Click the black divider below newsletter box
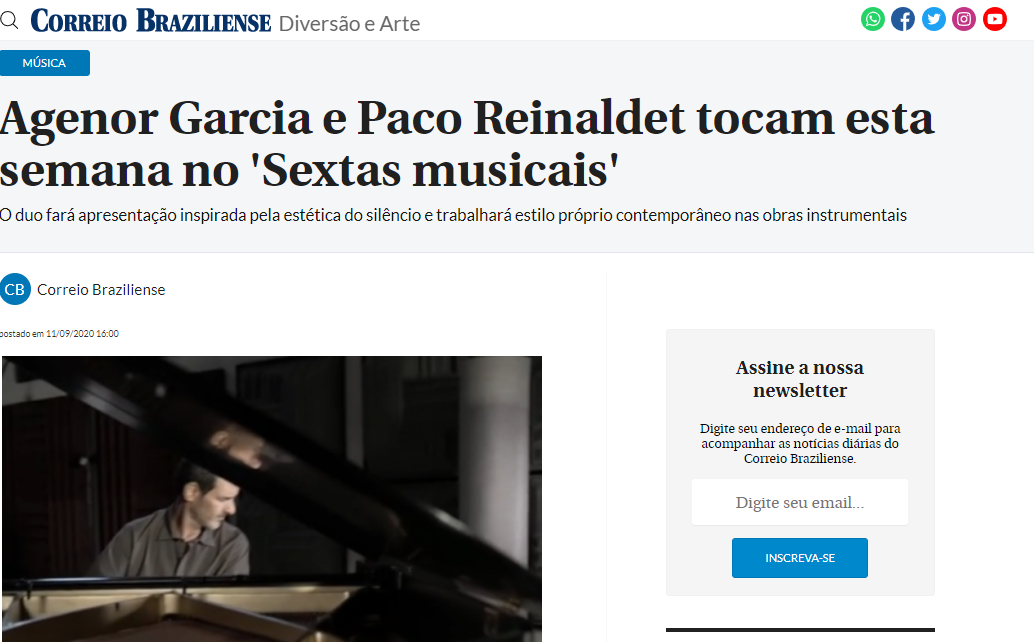1034x642 pixels. coord(800,630)
